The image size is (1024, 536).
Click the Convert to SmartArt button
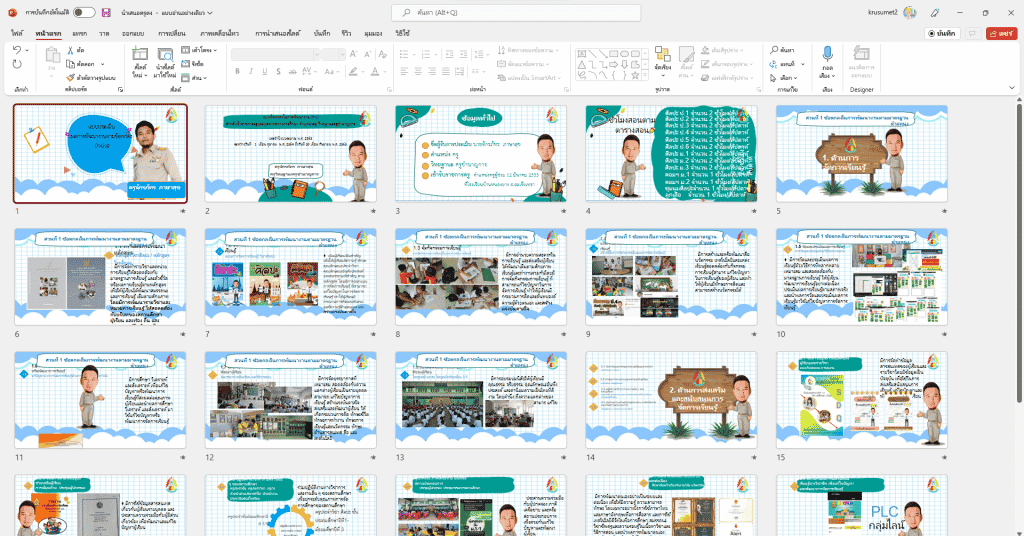(x=528, y=78)
